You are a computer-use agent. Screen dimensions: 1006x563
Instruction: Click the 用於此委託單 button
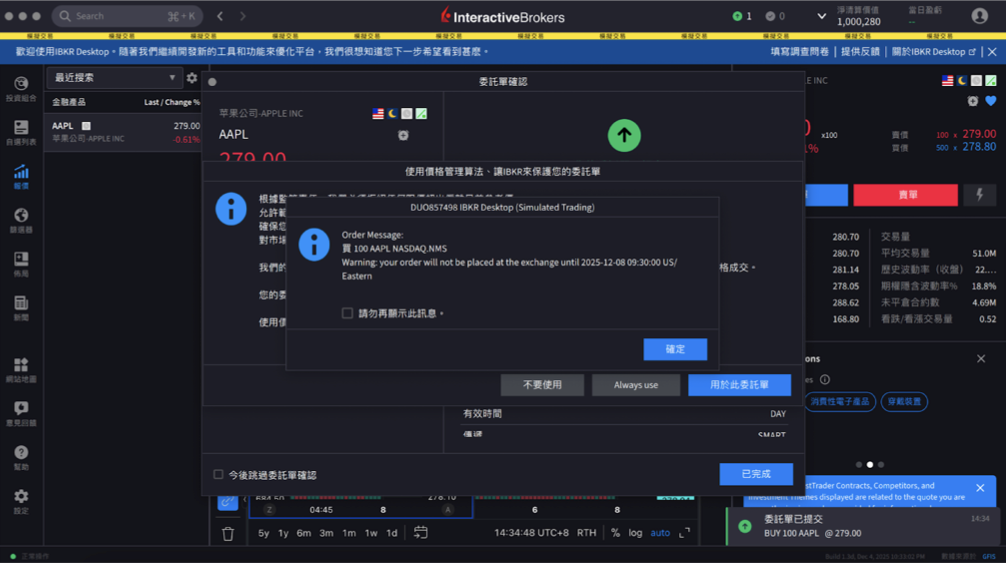(739, 385)
